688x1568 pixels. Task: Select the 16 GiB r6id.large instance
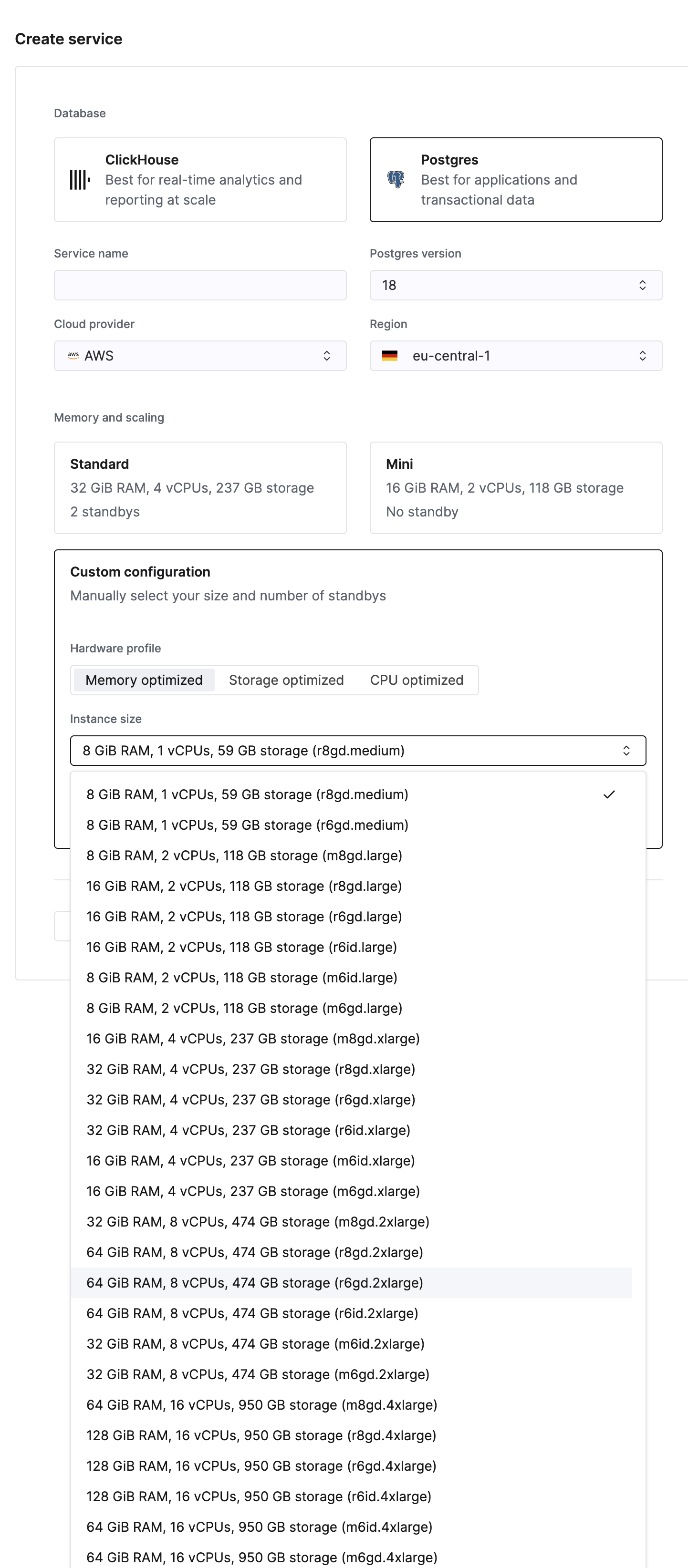pyautogui.click(x=242, y=947)
